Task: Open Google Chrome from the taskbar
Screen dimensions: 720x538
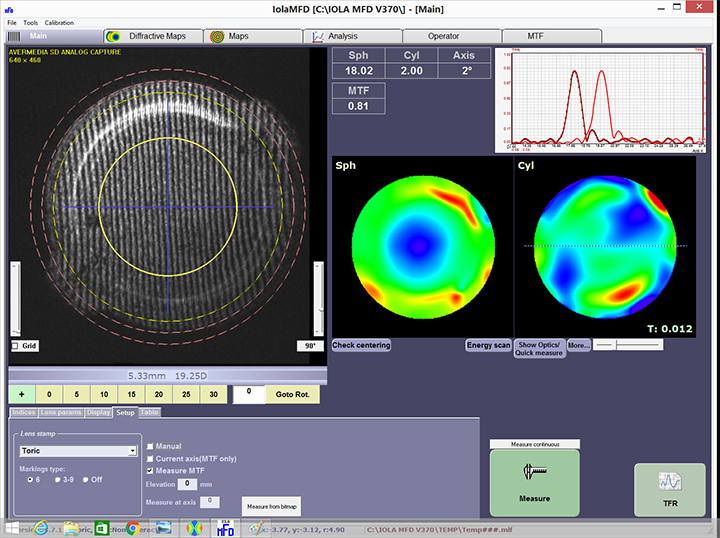Action: click(x=133, y=528)
